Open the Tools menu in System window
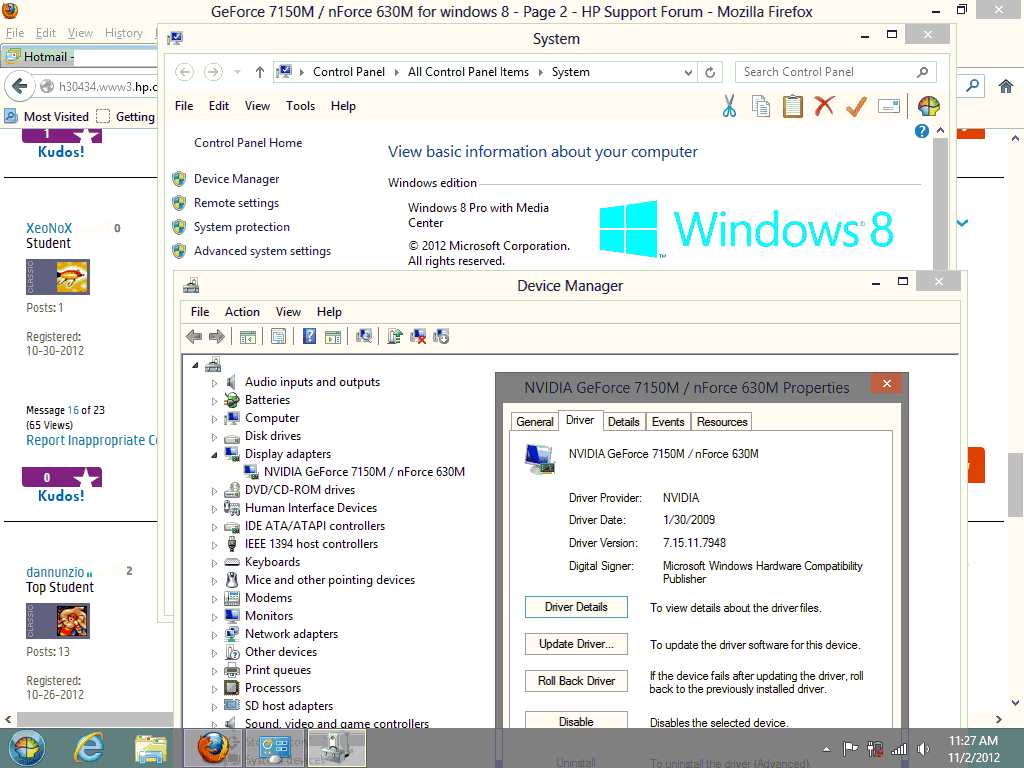The image size is (1024, 768). point(300,106)
